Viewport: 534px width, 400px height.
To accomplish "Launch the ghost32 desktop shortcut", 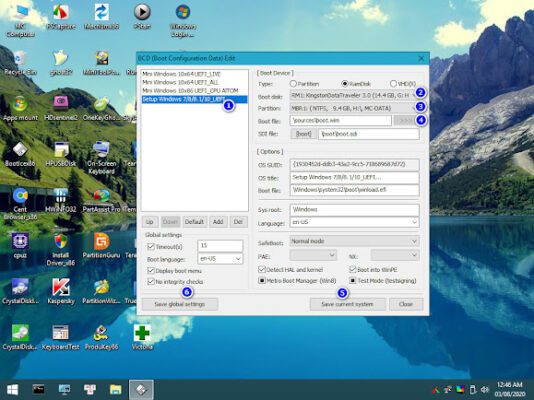I will (x=61, y=63).
